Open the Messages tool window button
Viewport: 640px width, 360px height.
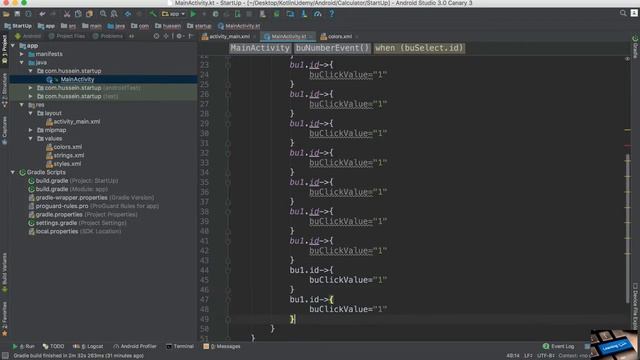point(222,347)
